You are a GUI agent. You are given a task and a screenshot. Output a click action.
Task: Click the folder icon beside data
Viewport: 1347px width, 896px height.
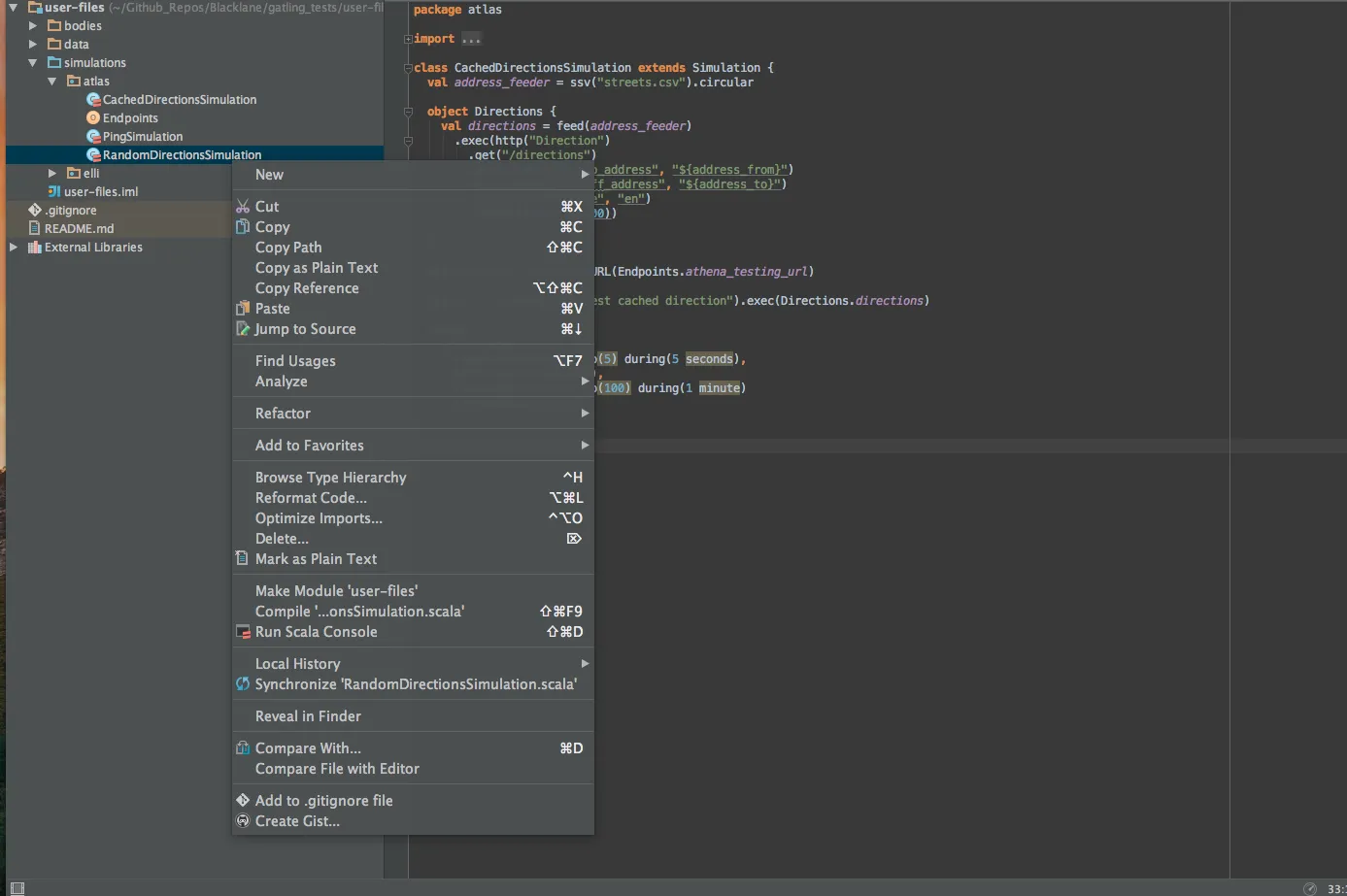tap(54, 45)
